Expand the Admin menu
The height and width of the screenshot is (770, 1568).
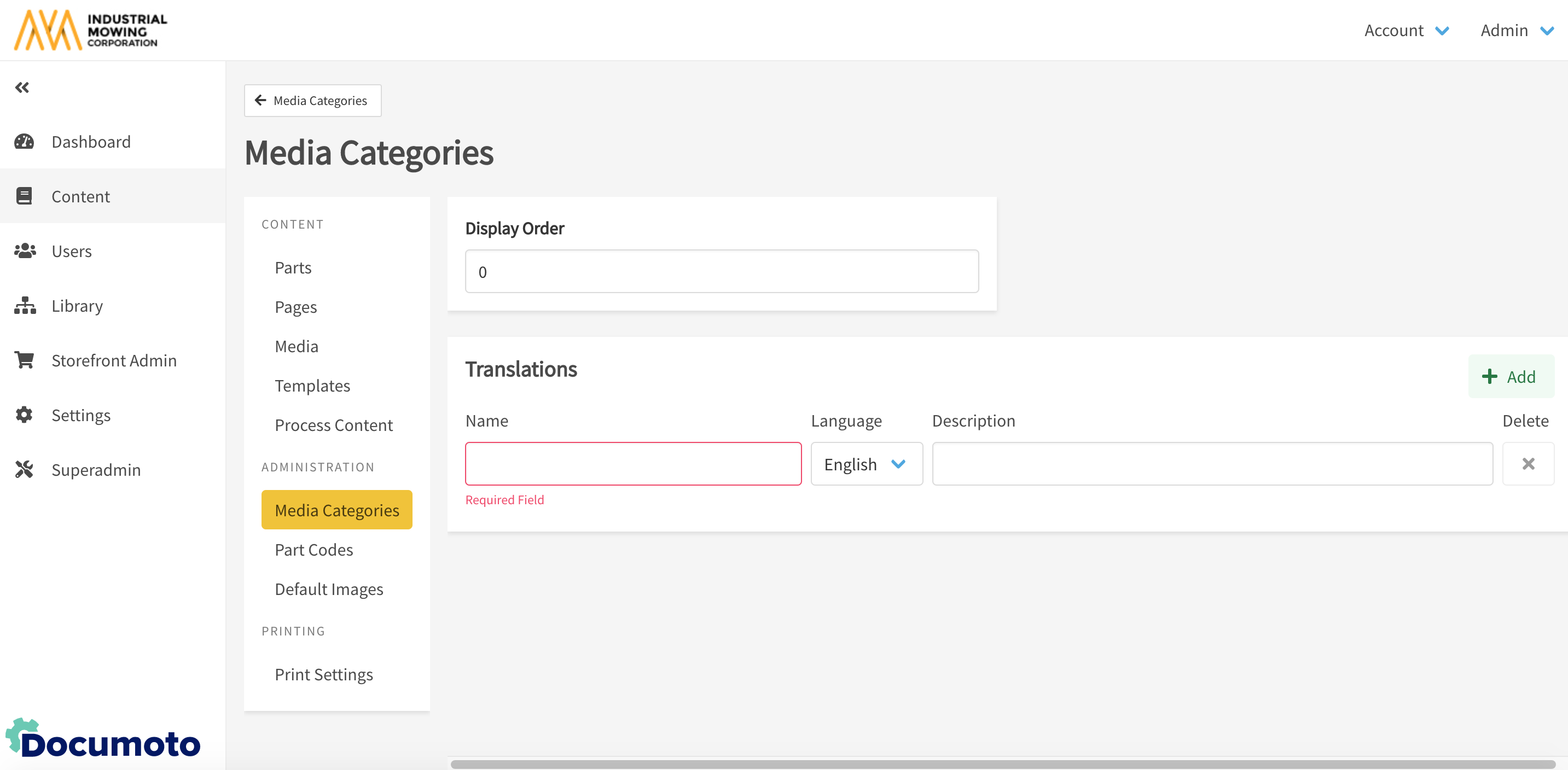1516,31
